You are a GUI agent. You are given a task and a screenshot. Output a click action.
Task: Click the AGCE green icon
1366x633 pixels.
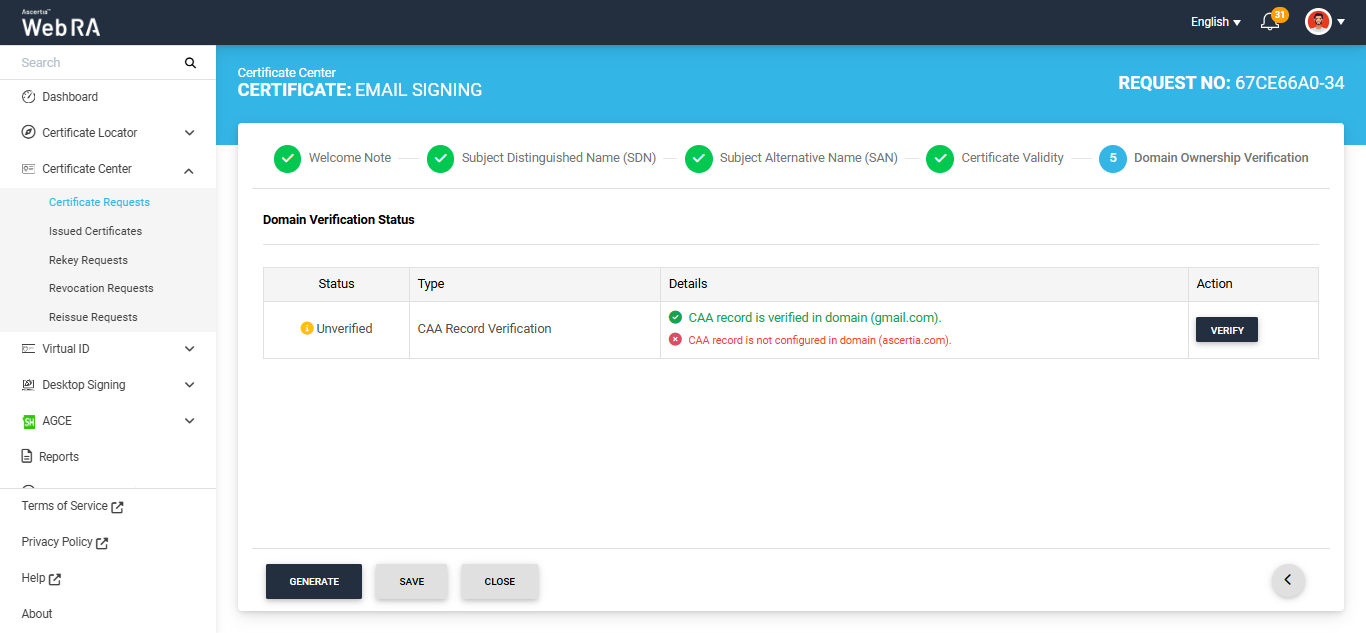pos(28,421)
